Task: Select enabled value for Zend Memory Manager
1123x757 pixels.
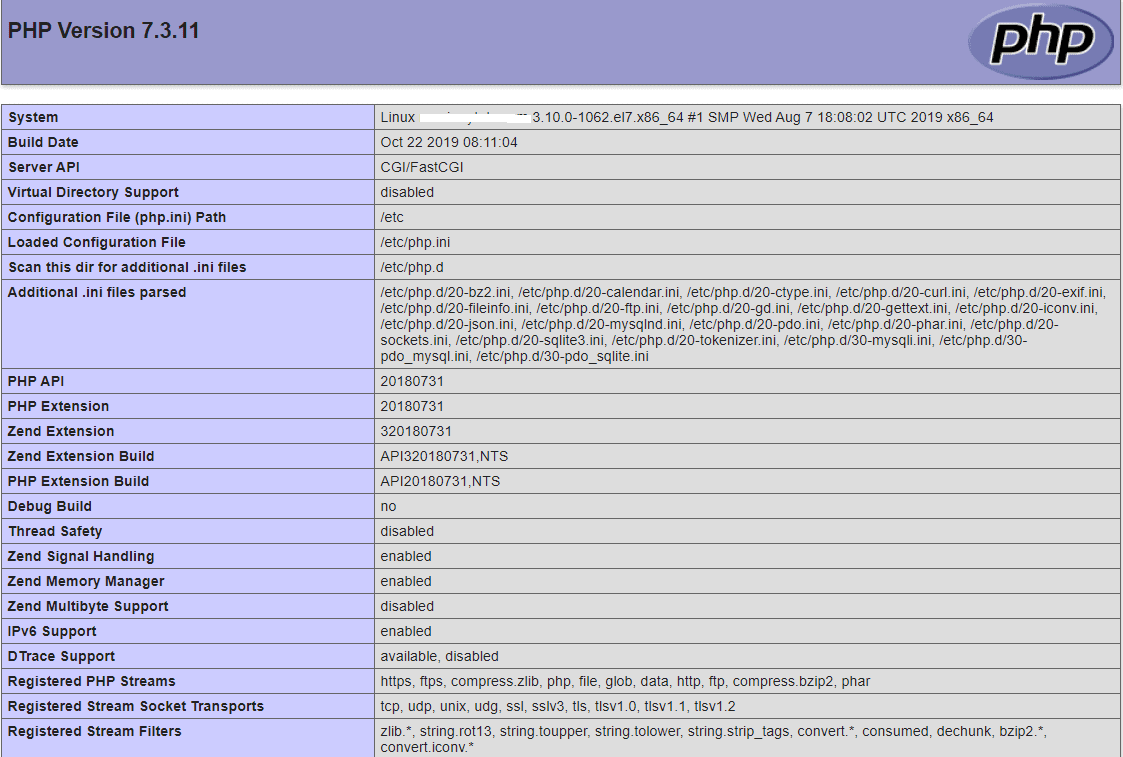Action: (x=406, y=582)
